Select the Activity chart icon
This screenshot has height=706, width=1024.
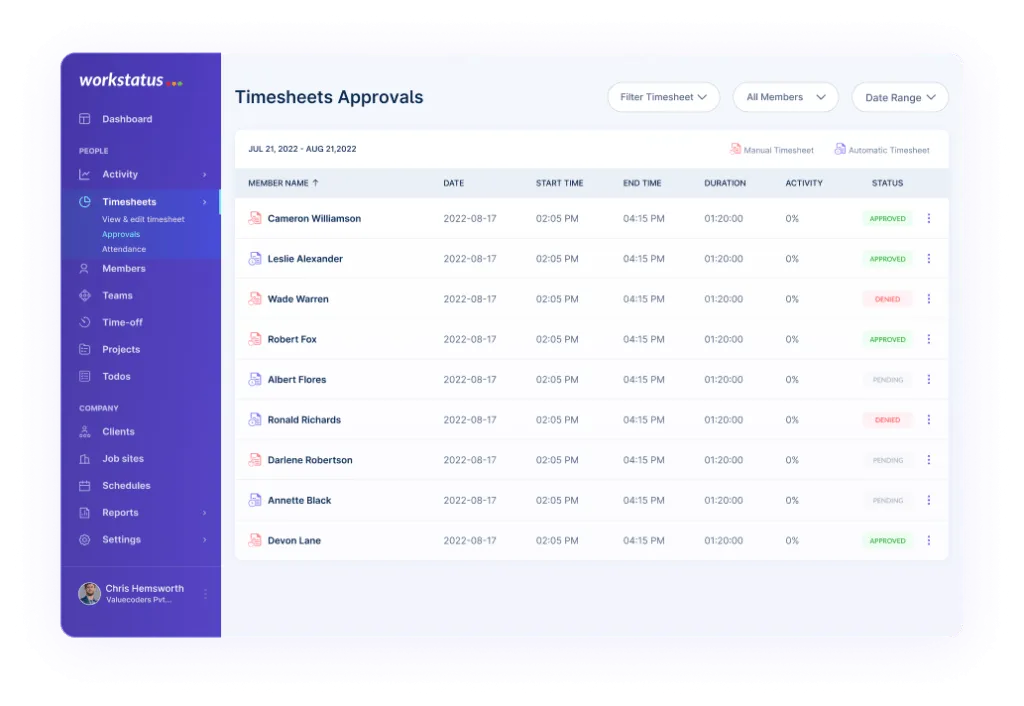84,174
